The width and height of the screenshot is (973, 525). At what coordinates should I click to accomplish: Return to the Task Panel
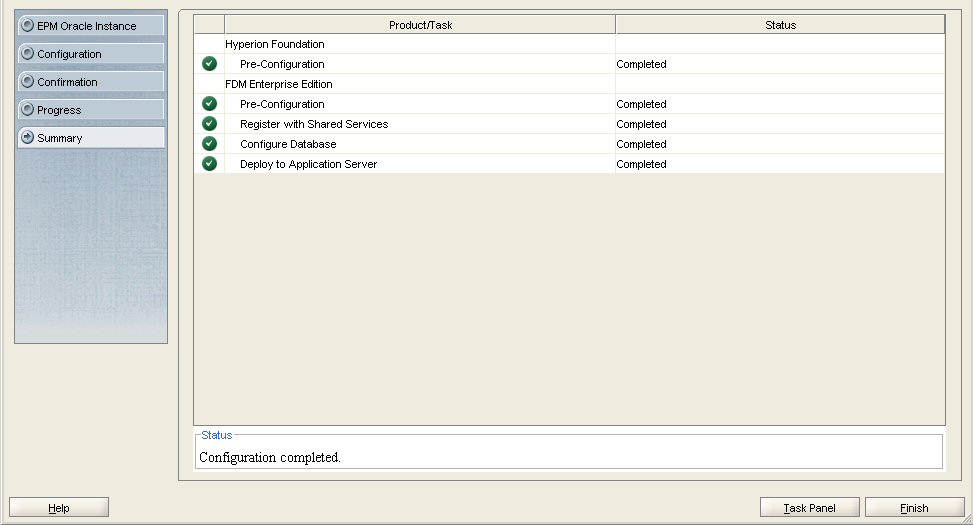tap(809, 508)
